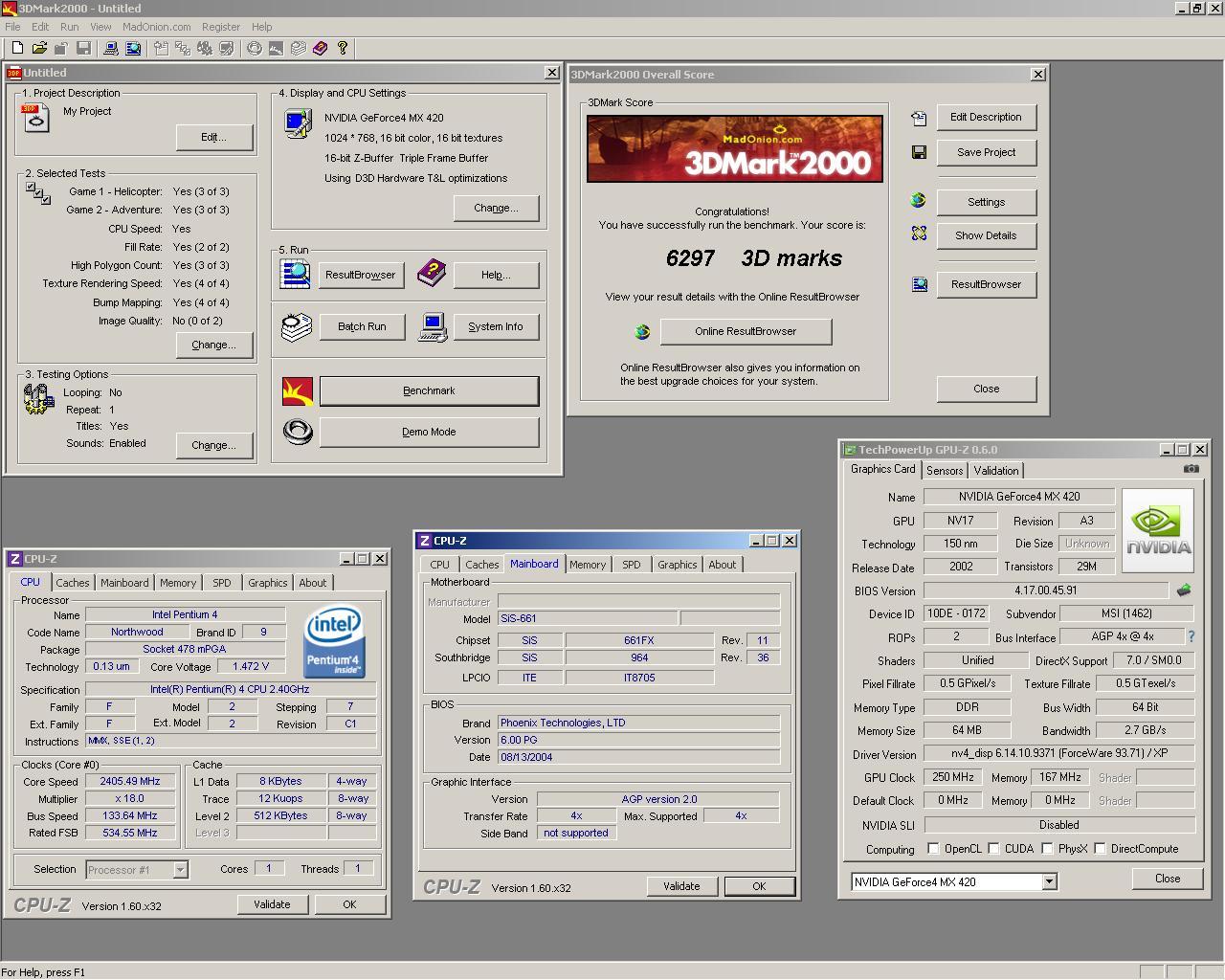The height and width of the screenshot is (980, 1225).
Task: Open the File menu
Action: tap(12, 27)
